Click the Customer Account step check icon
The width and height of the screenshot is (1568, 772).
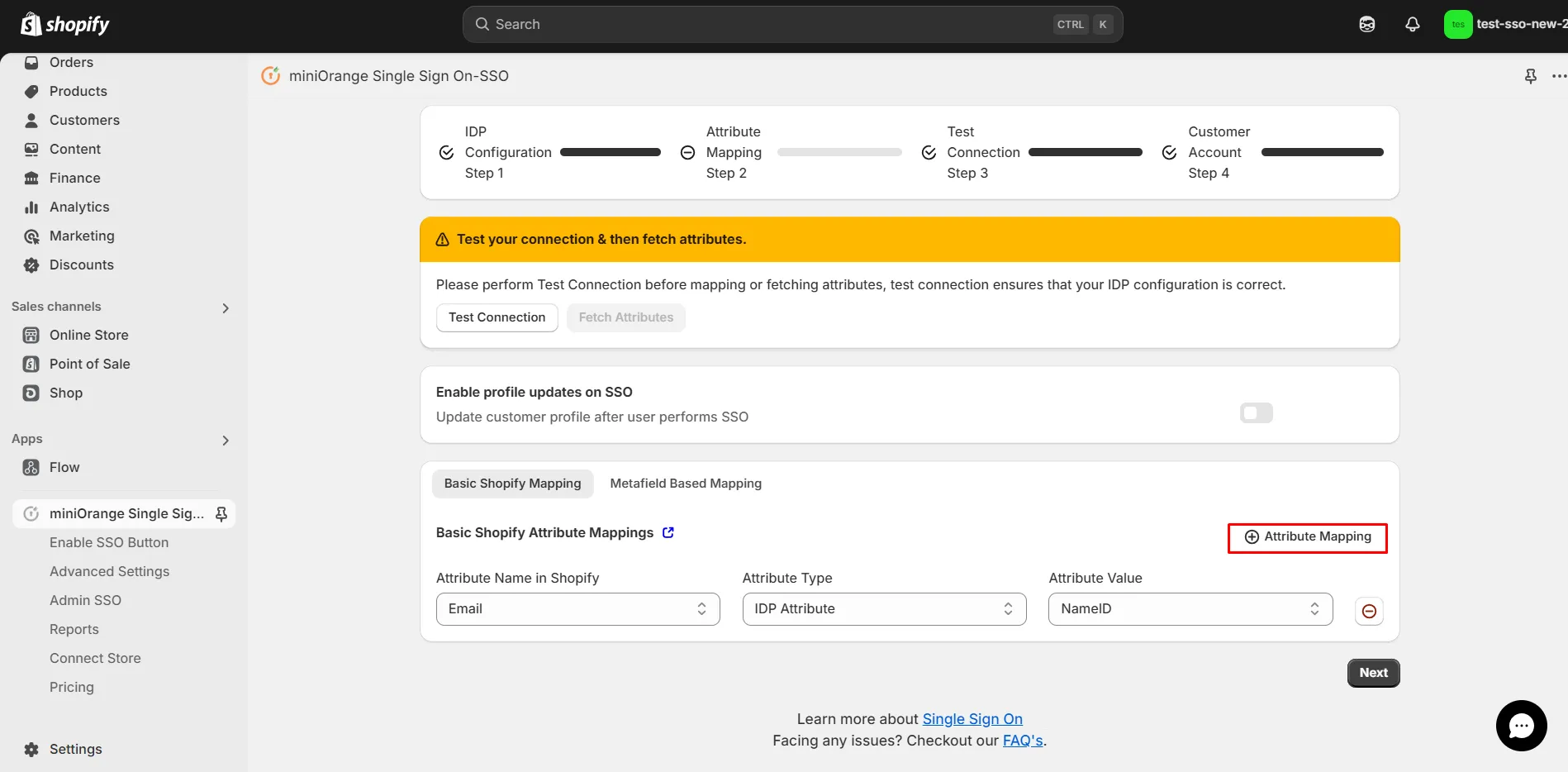1169,152
